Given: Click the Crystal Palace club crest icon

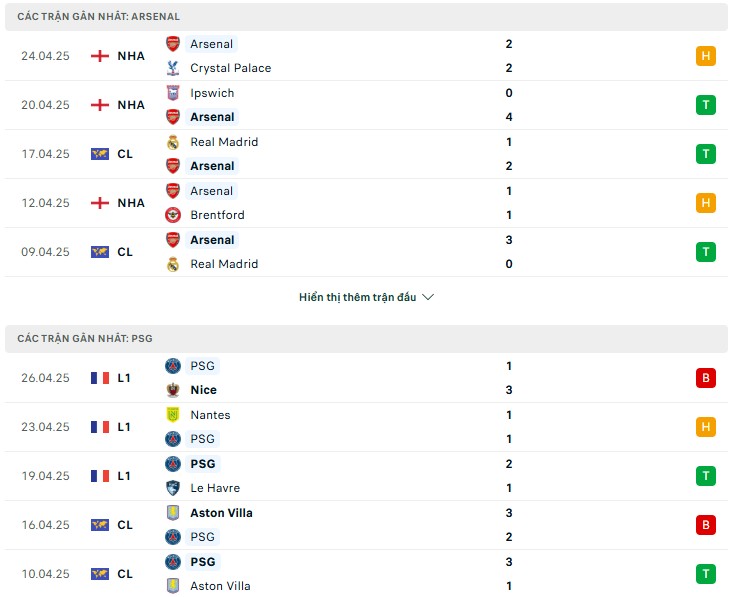Looking at the screenshot, I should pos(173,68).
